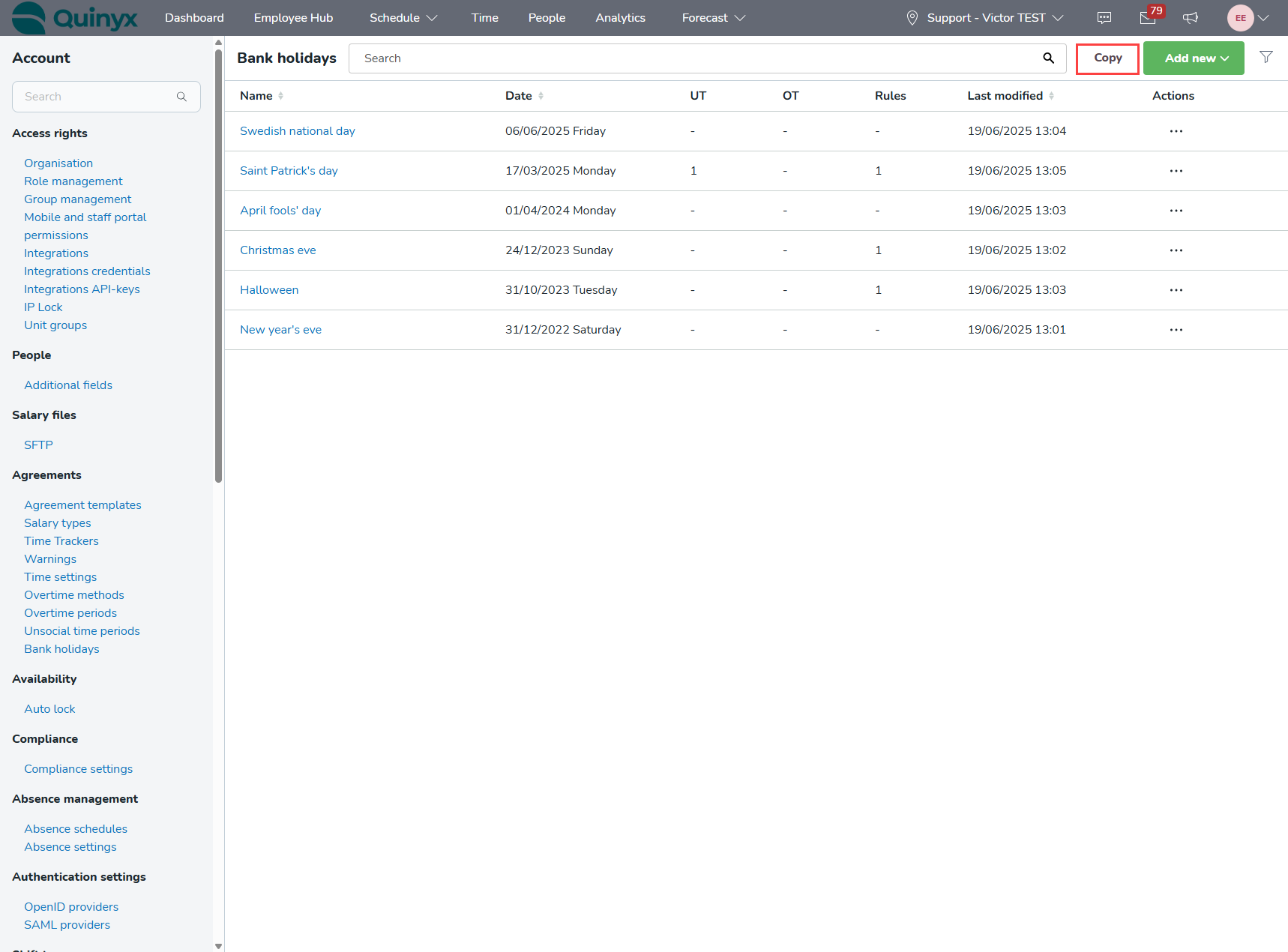The width and height of the screenshot is (1288, 952).
Task: Expand the Schedule menu
Action: (x=403, y=18)
